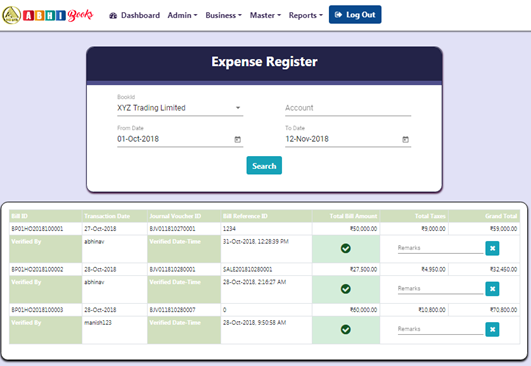Viewport: 531px width, 366px height.
Task: Click the ₹59,000.00 grand total
Action: point(504,229)
